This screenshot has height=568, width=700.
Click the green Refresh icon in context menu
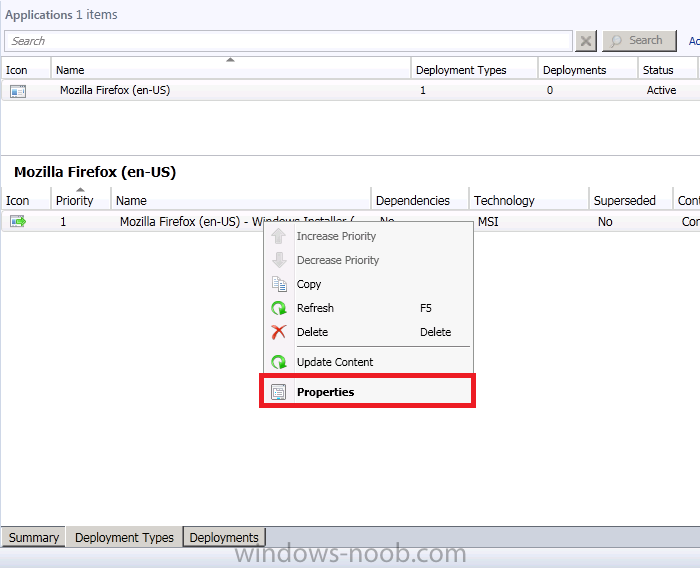[x=279, y=308]
